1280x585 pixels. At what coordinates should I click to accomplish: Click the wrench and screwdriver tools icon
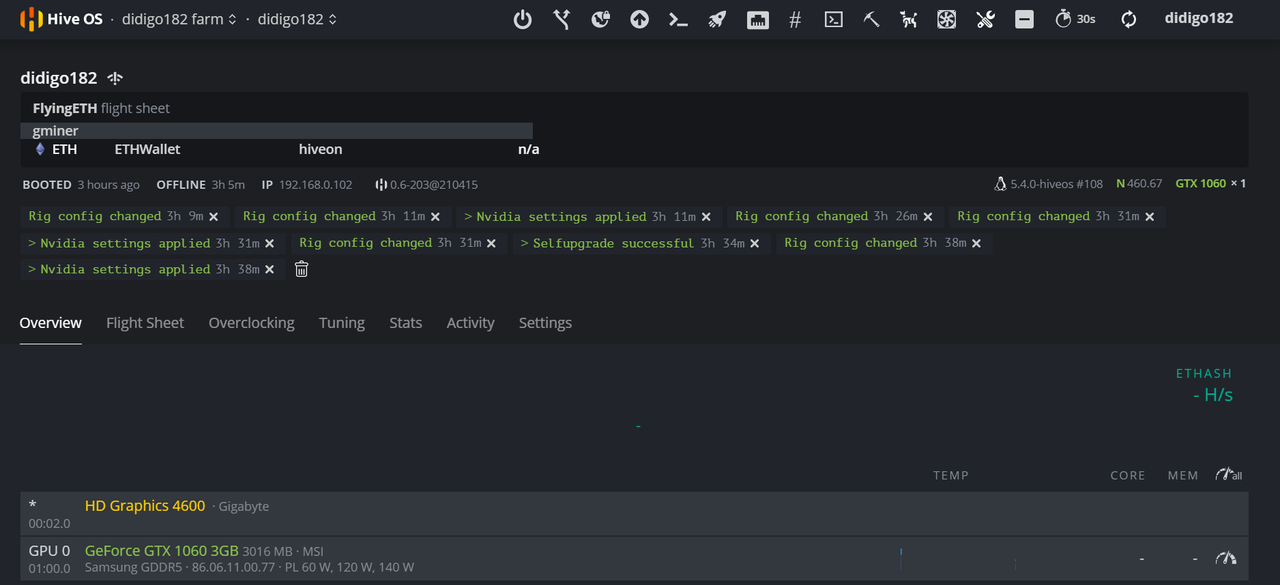pyautogui.click(x=985, y=19)
